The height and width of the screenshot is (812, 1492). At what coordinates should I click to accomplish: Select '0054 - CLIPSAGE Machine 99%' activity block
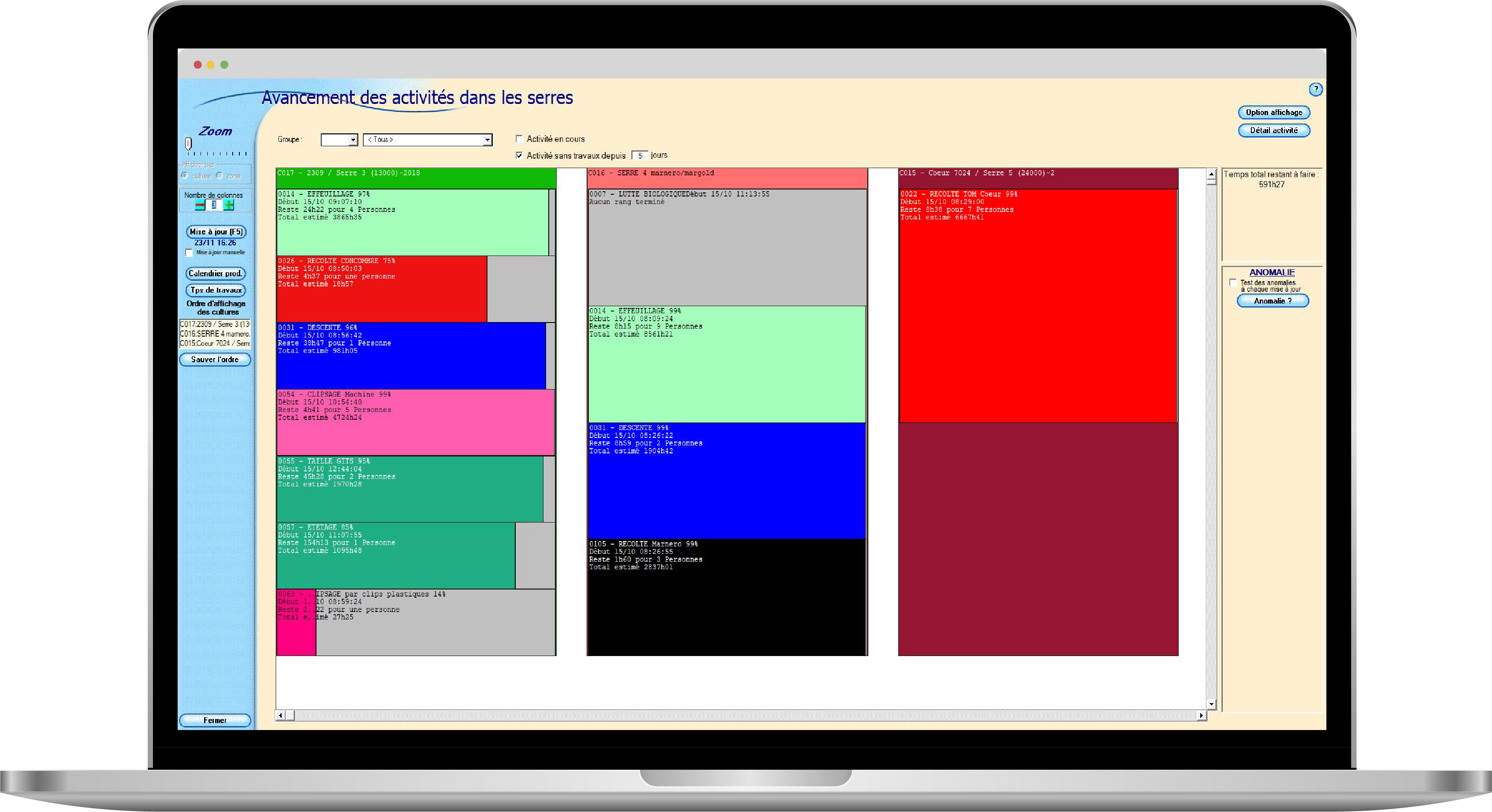click(x=415, y=422)
